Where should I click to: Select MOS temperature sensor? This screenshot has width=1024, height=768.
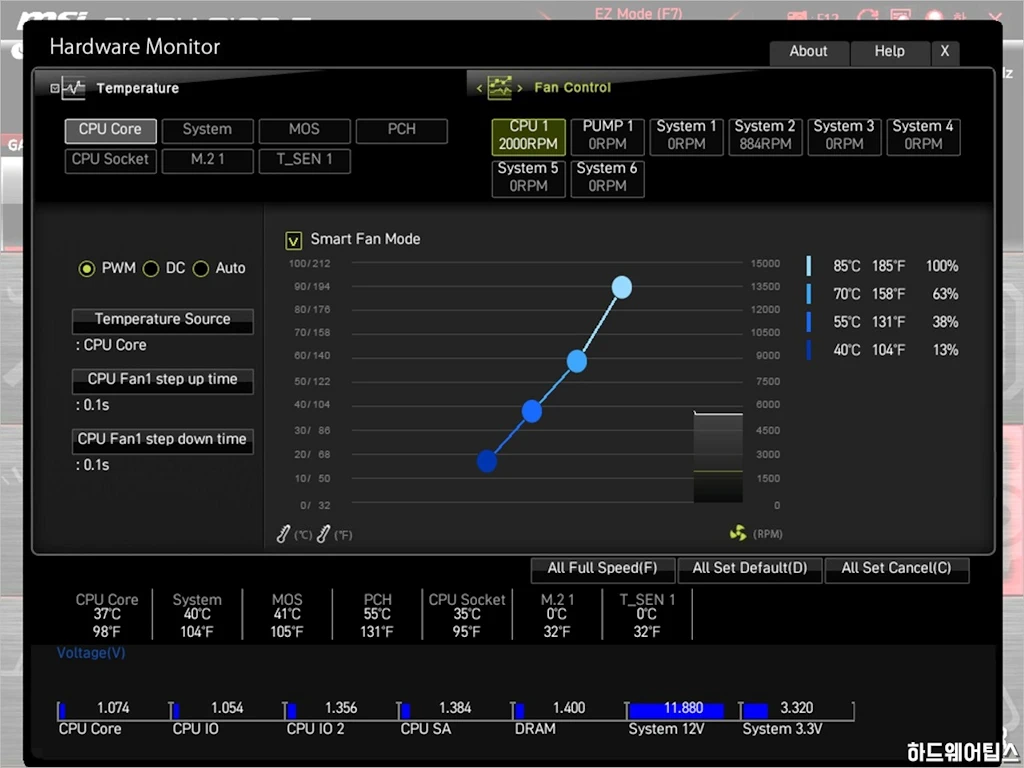pos(304,130)
